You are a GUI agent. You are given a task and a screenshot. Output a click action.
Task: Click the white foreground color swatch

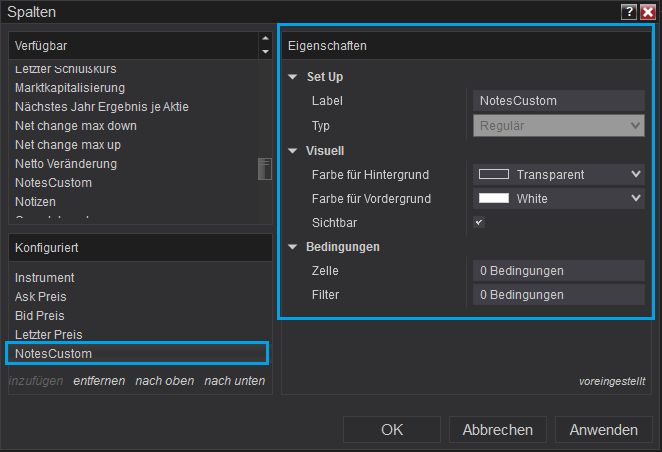pyautogui.click(x=494, y=198)
